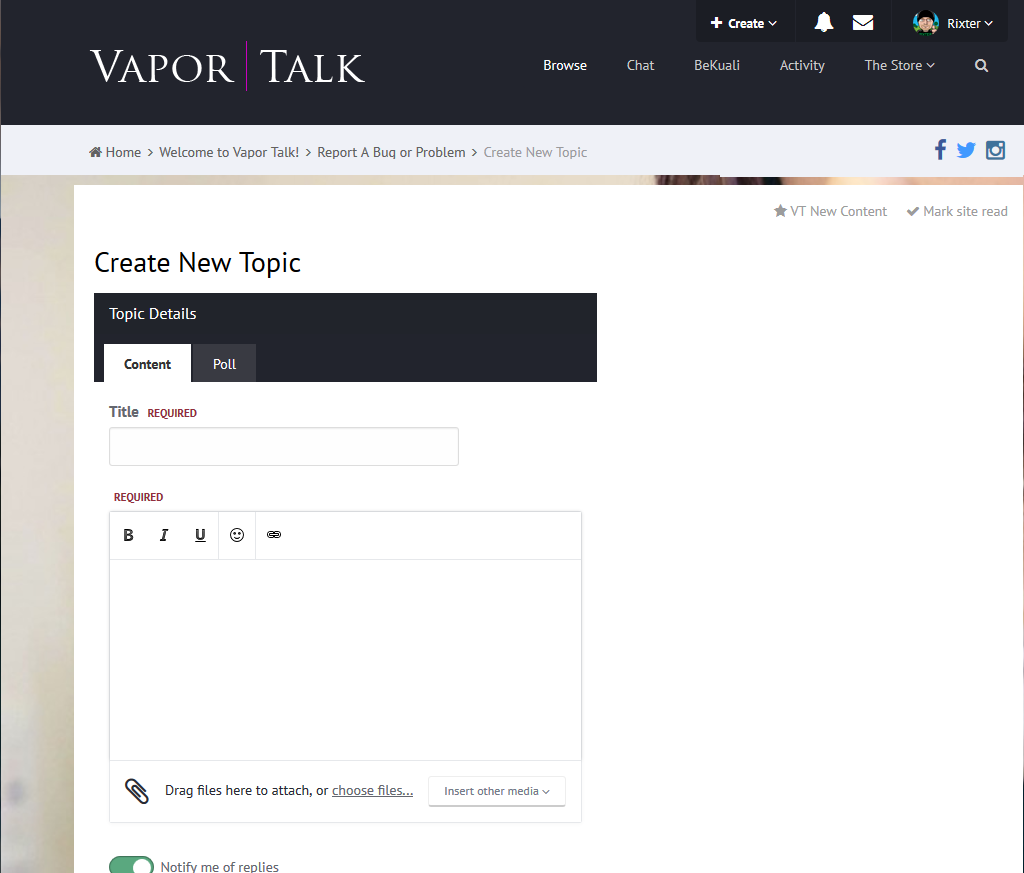Open the emoji picker icon

pyautogui.click(x=237, y=535)
